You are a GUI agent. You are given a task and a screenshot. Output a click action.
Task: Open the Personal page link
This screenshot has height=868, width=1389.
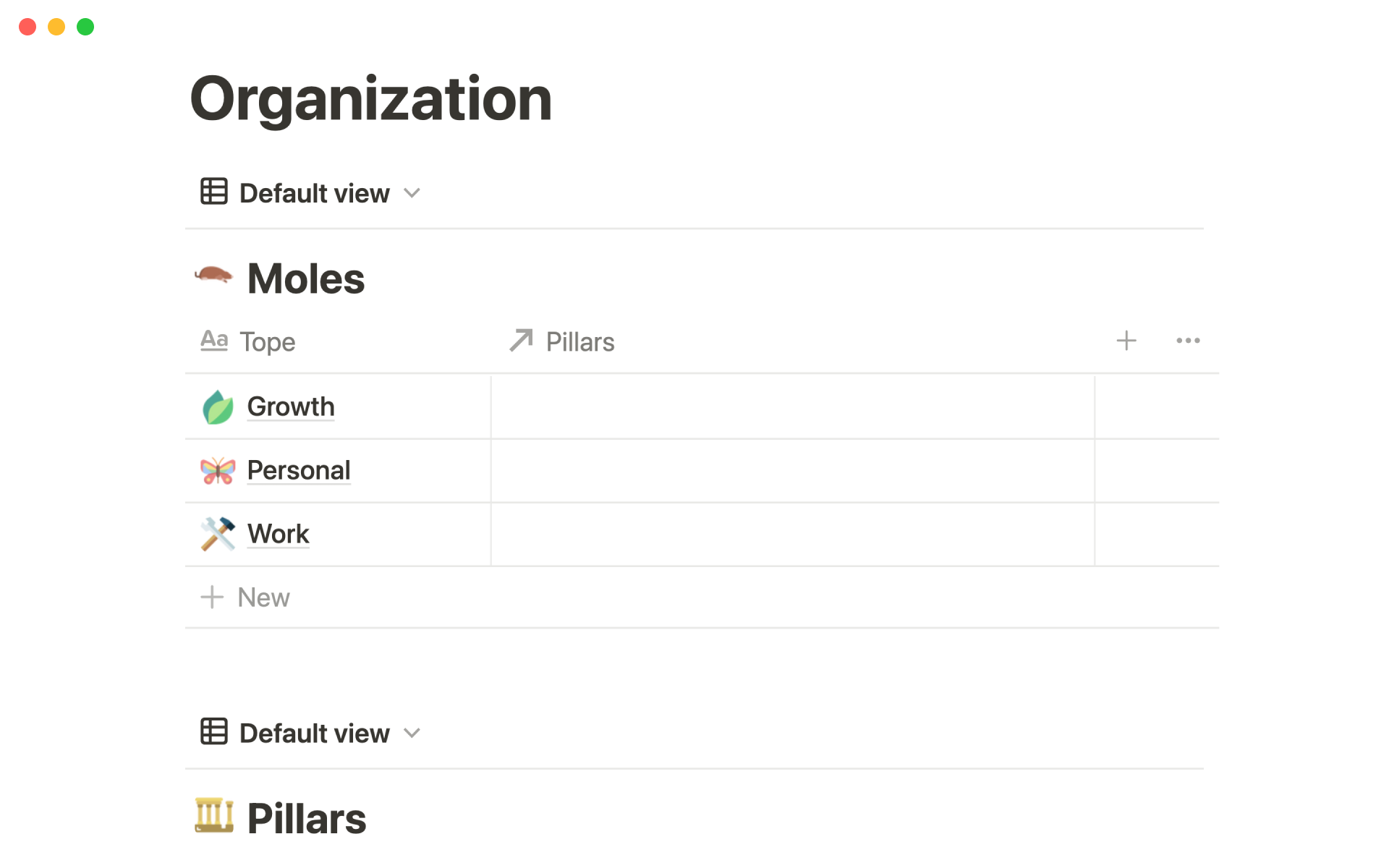(299, 470)
